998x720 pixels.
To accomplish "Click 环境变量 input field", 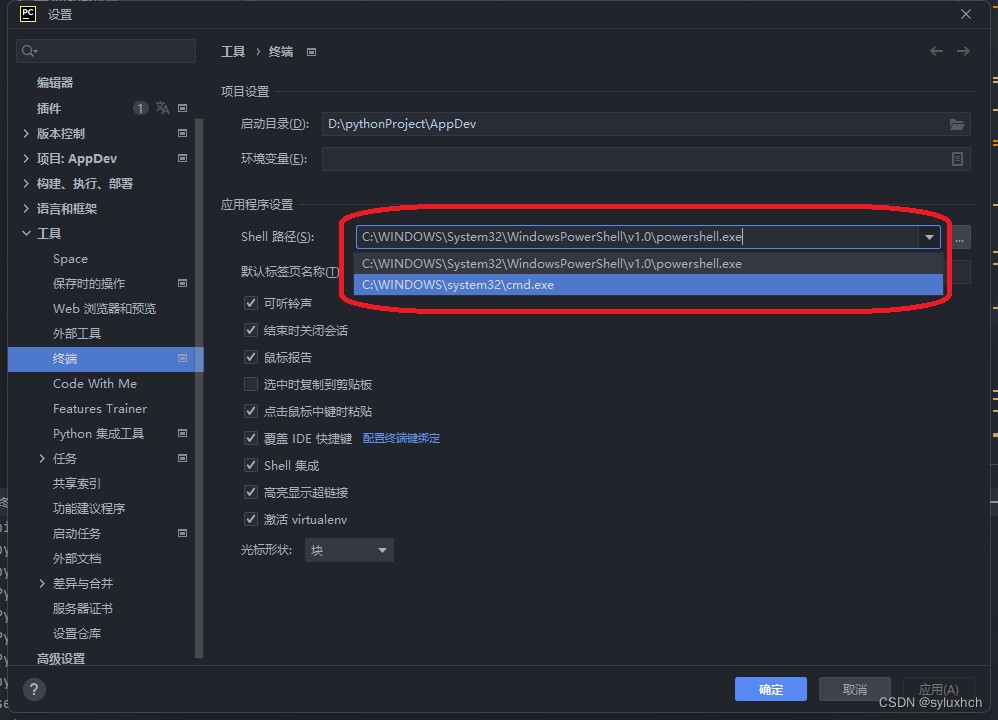I will coord(646,159).
